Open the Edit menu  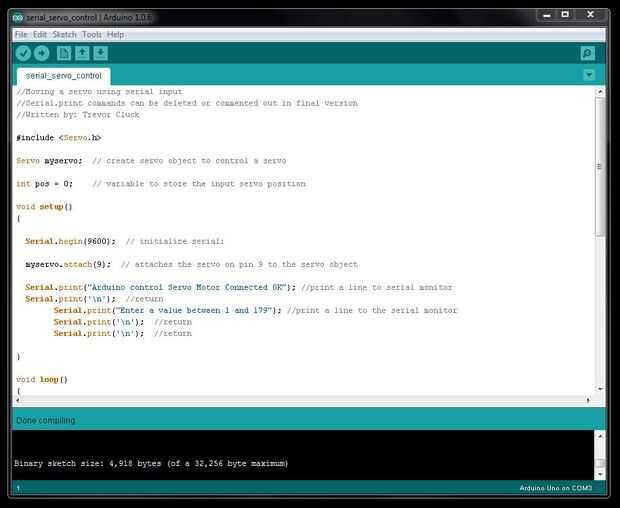40,34
